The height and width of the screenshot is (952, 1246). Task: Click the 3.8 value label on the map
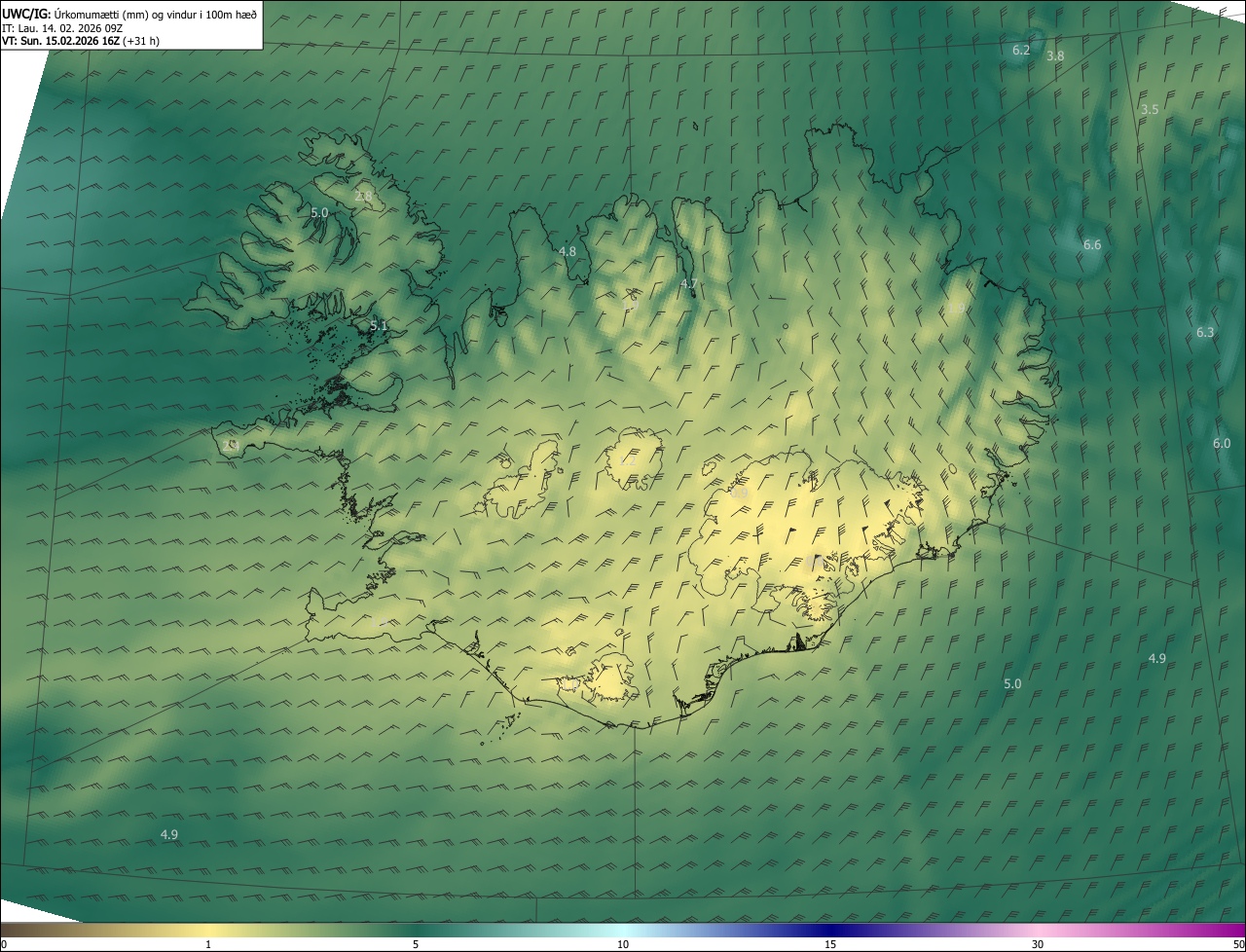coord(1055,56)
